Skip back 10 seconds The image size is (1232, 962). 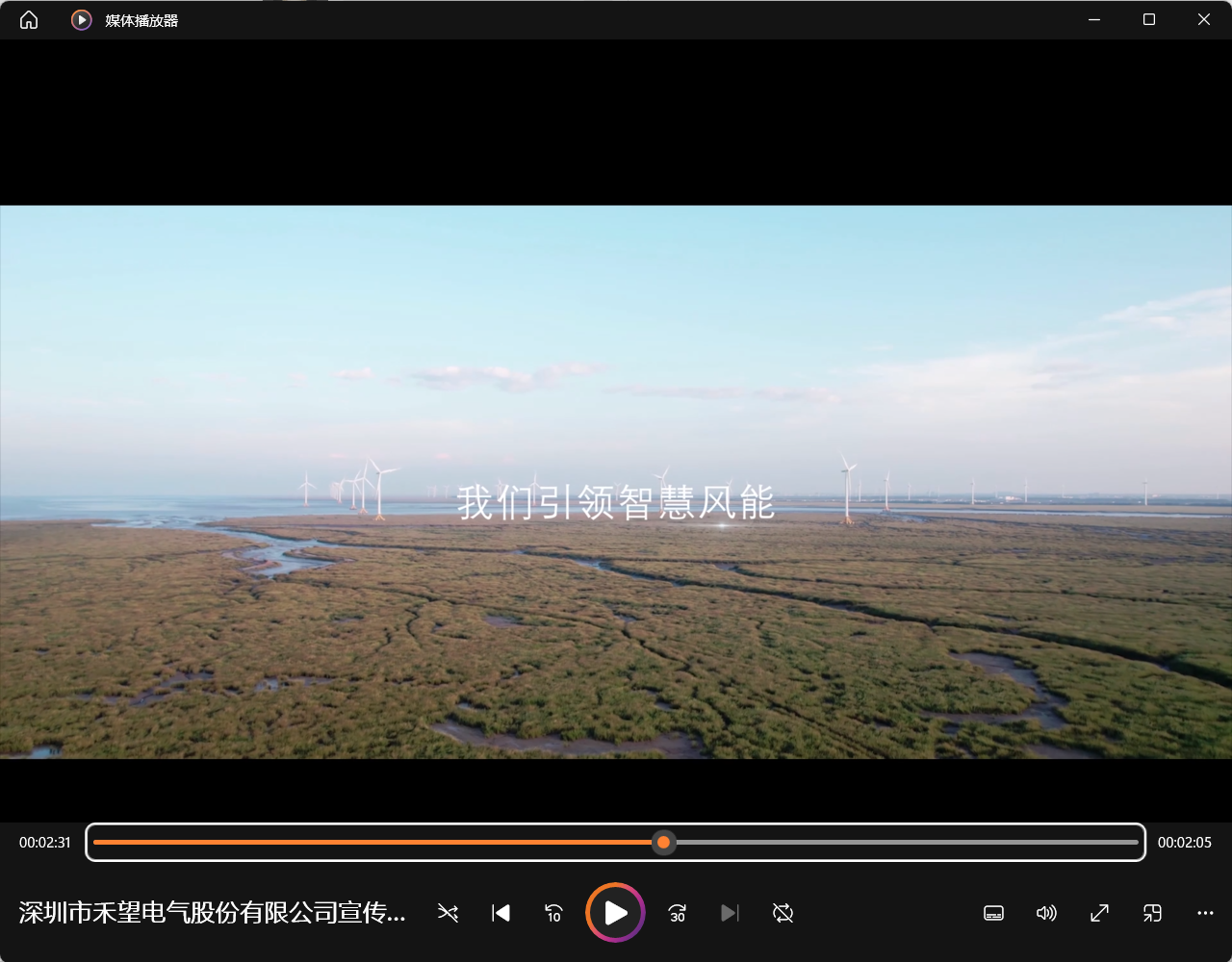pos(553,913)
